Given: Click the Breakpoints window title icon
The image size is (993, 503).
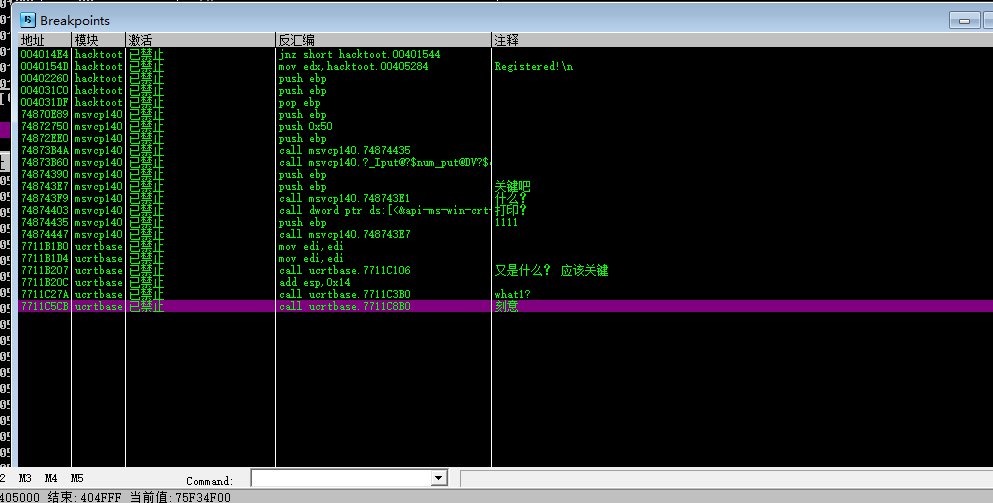Looking at the screenshot, I should 28,20.
